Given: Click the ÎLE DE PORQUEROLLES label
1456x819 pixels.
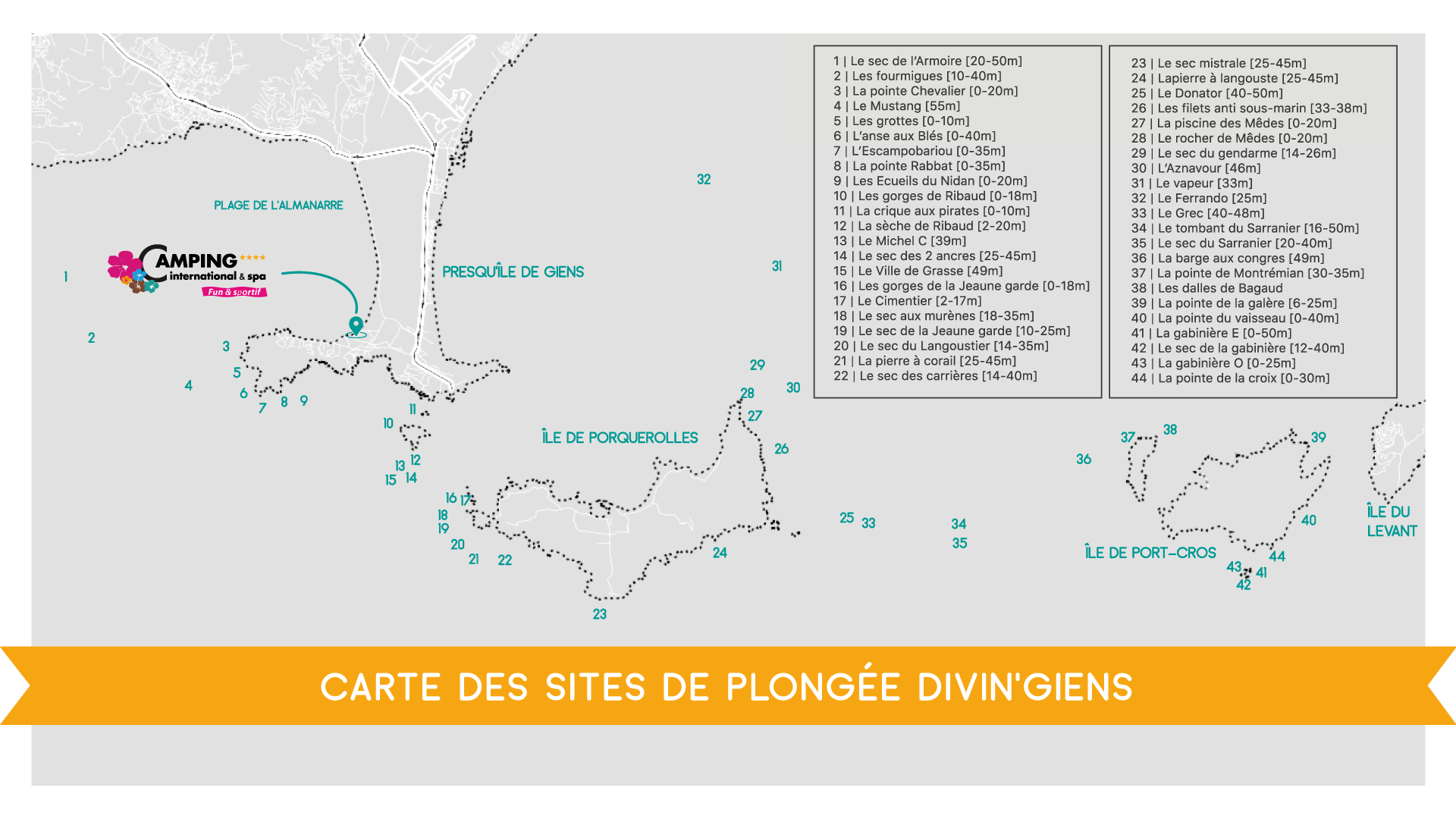Looking at the screenshot, I should [620, 438].
